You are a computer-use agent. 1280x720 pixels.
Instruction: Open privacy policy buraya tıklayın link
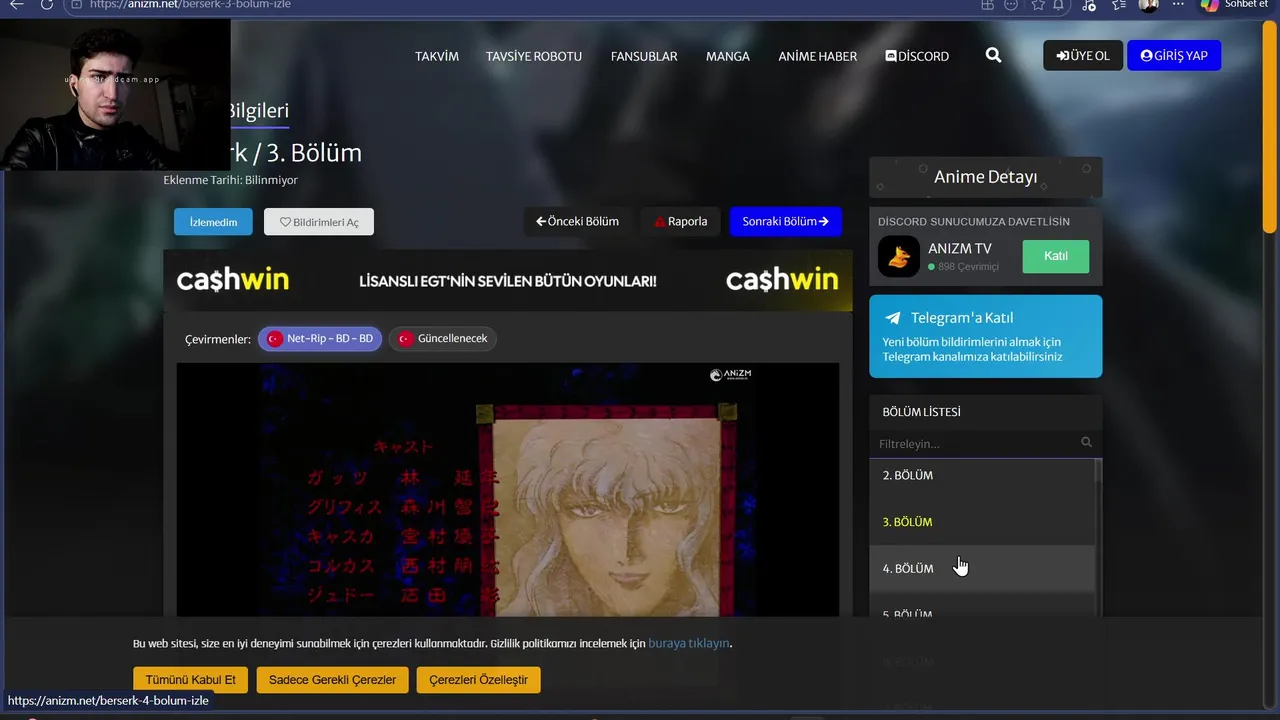tap(689, 643)
